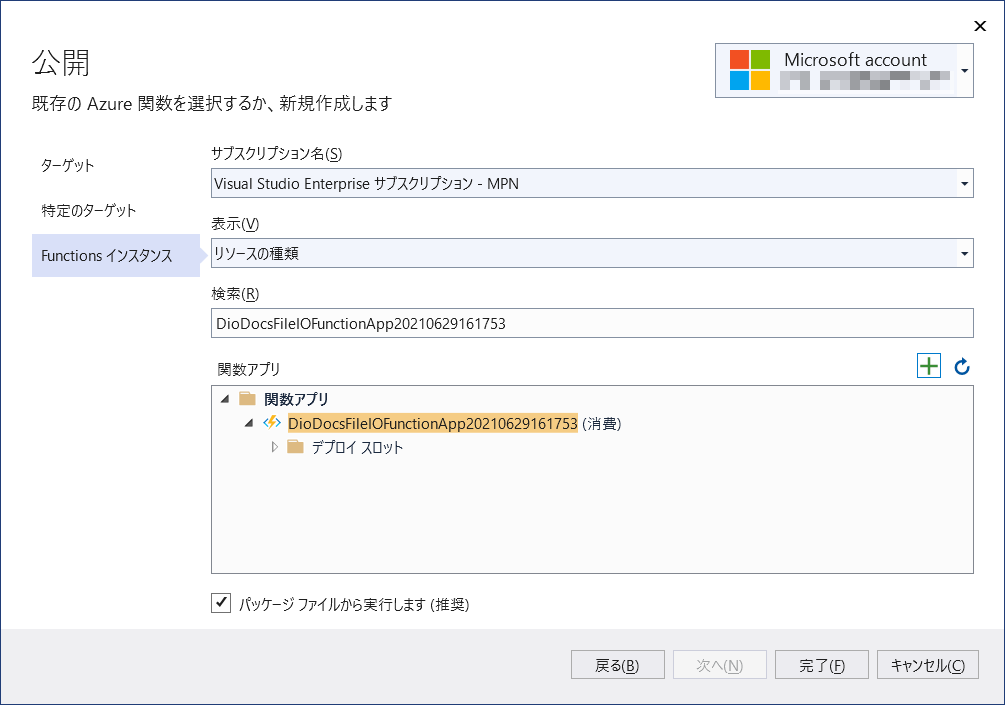Collapse the DioDocsFileIOFunctionApp tree node
Image resolution: width=1005 pixels, height=705 pixels.
[x=249, y=423]
